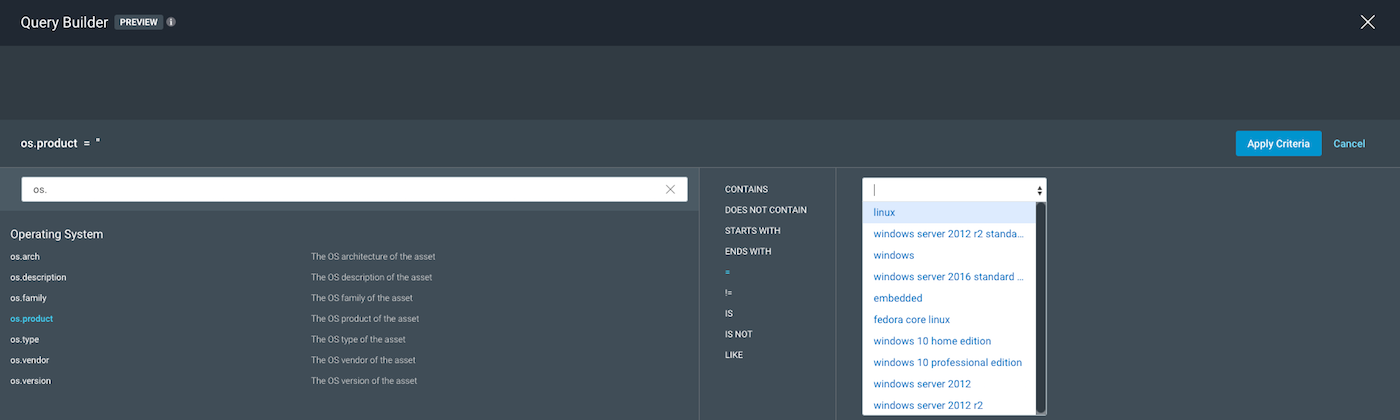Click into the attribute search input
The width and height of the screenshot is (1400, 420).
[340, 189]
